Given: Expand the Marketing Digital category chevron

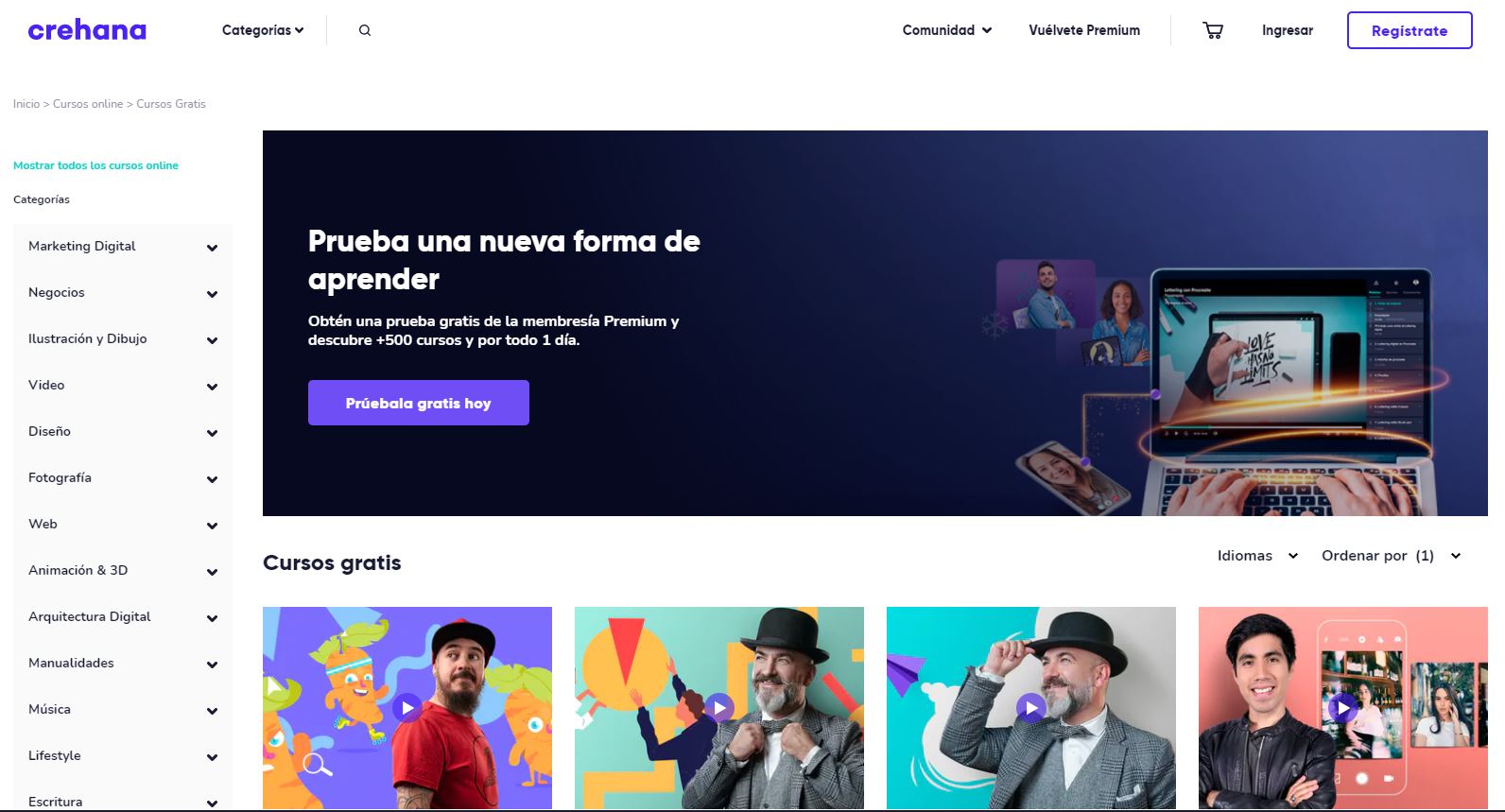Looking at the screenshot, I should click(x=212, y=248).
